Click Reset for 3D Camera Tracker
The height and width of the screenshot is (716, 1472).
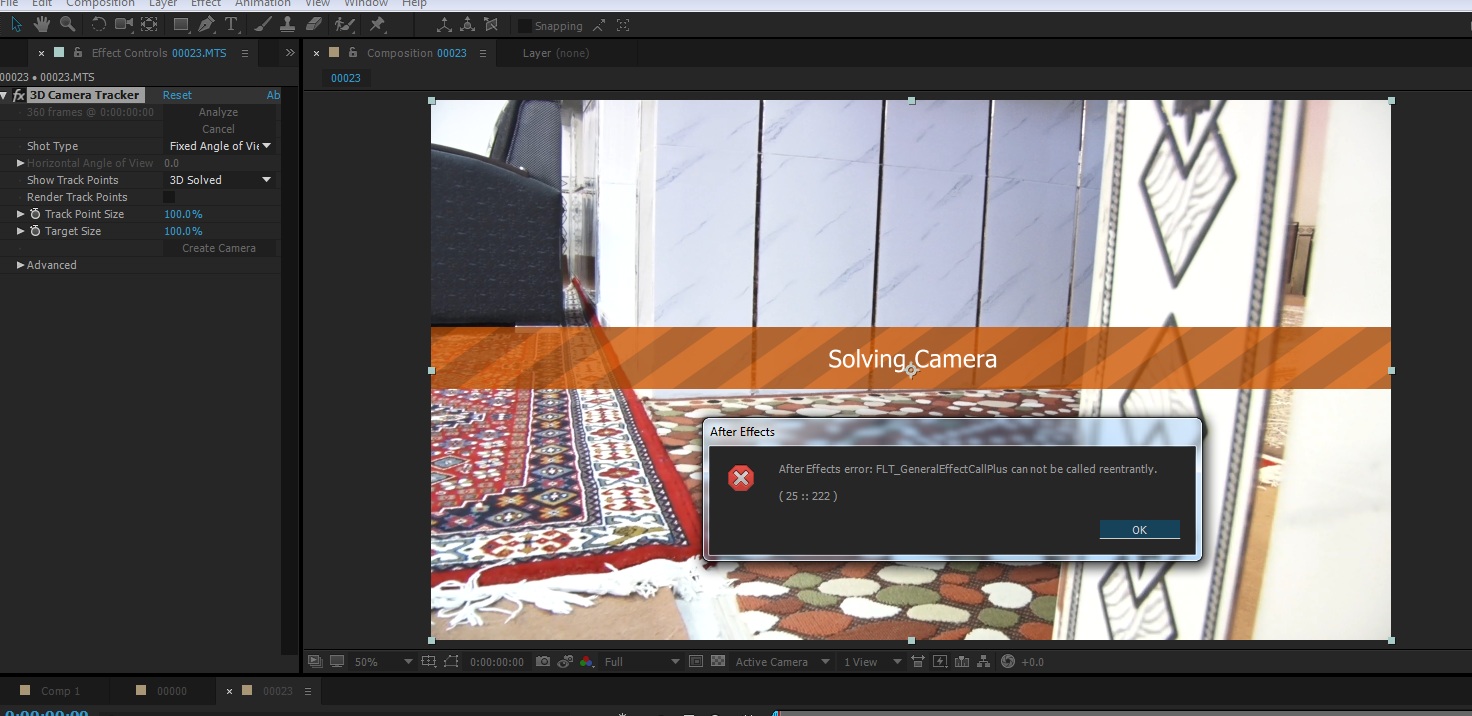click(177, 95)
